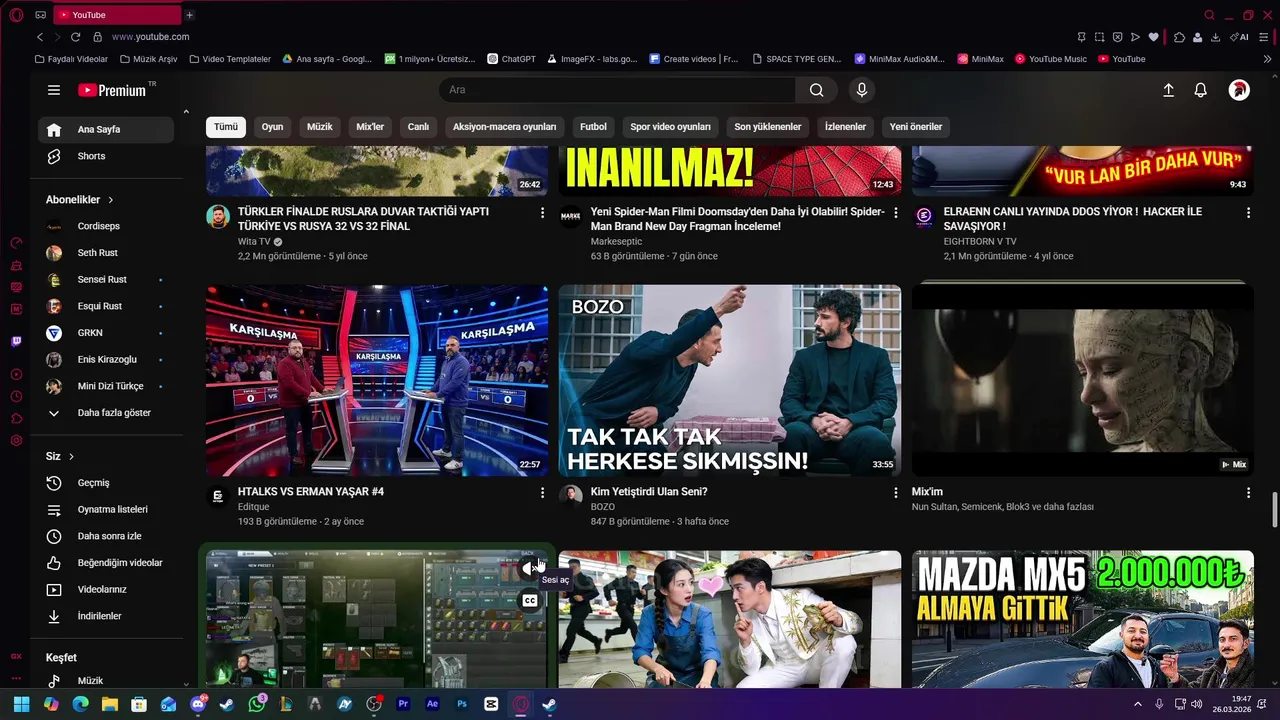Open options menu for TÜRKLER FİNALDE video
The height and width of the screenshot is (720, 1280).
[x=543, y=213]
